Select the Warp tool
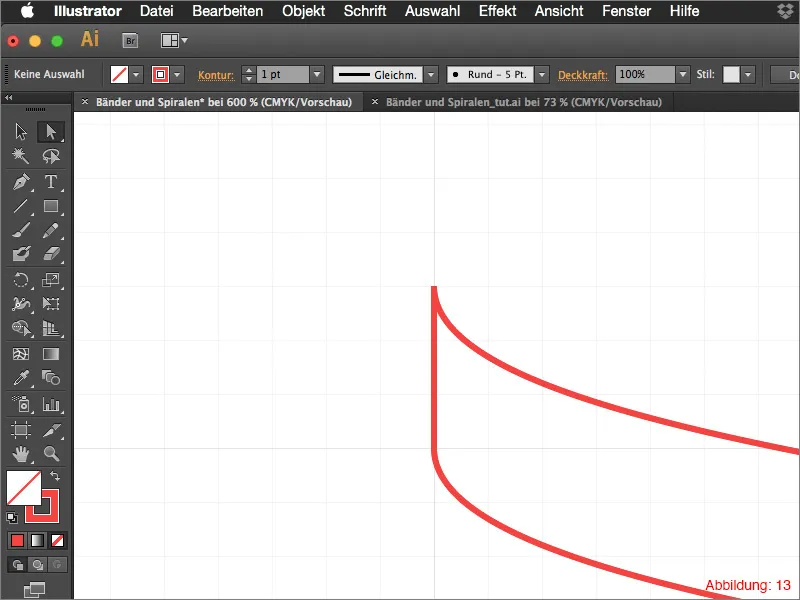 pyautogui.click(x=21, y=304)
